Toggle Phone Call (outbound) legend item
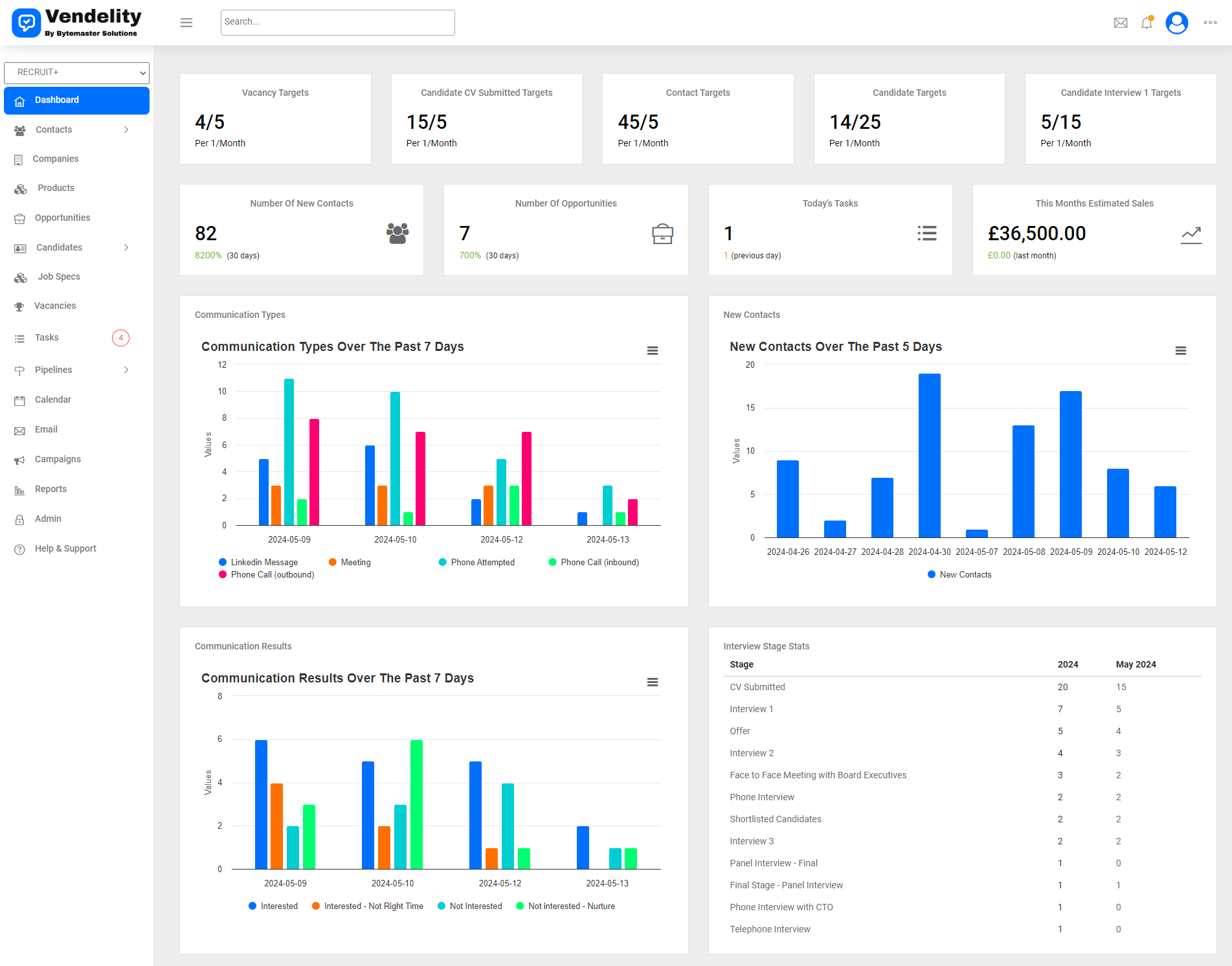 (x=266, y=574)
